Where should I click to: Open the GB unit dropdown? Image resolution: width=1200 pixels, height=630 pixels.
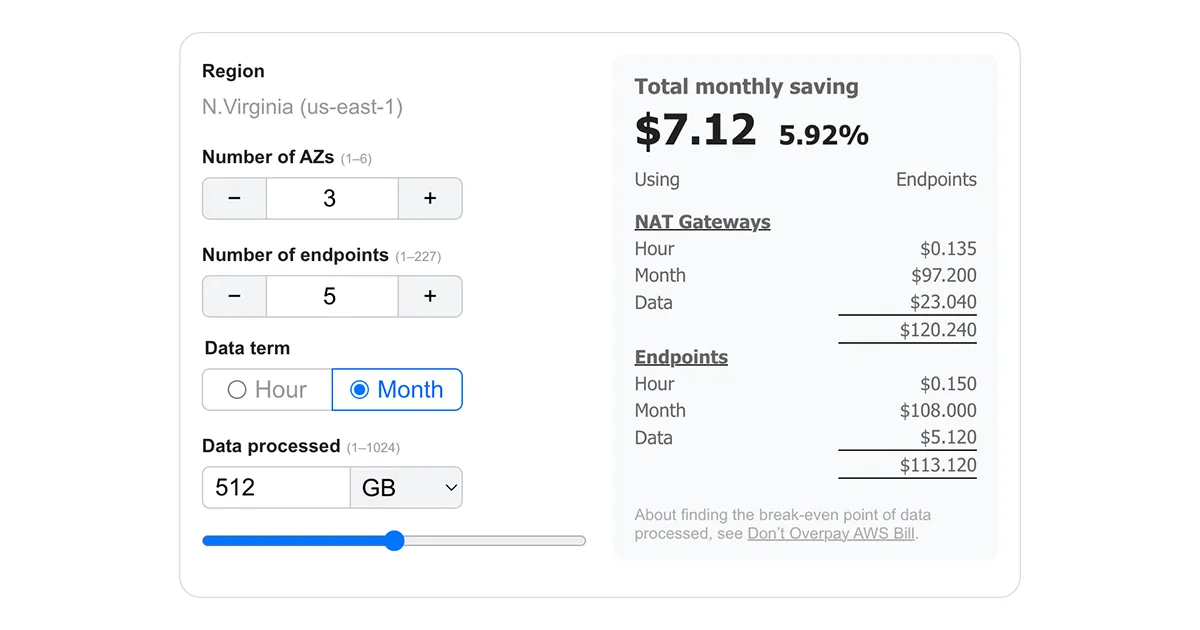[406, 487]
